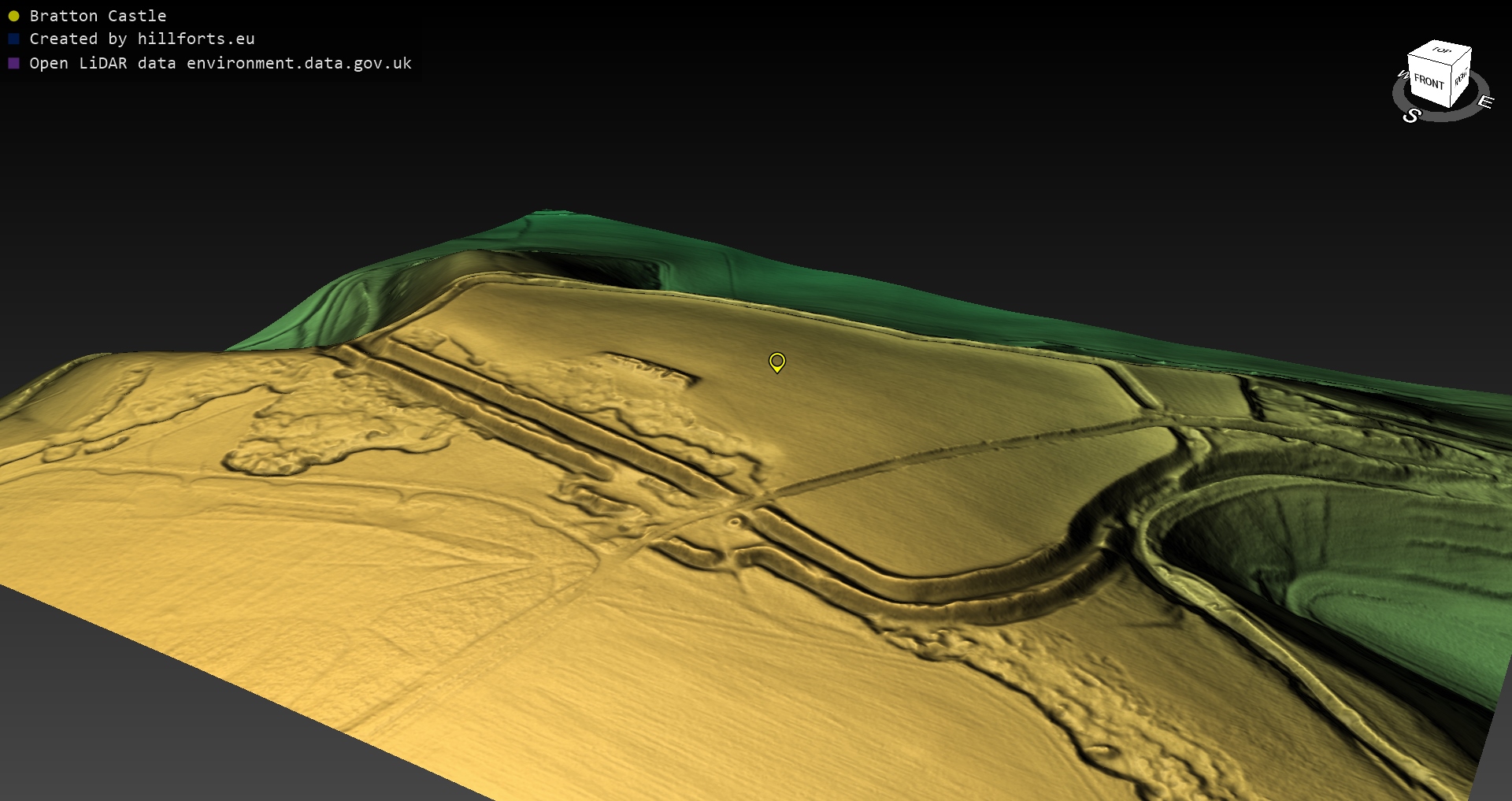Click the purple square legend marker
This screenshot has width=1512, height=801.
(x=13, y=63)
